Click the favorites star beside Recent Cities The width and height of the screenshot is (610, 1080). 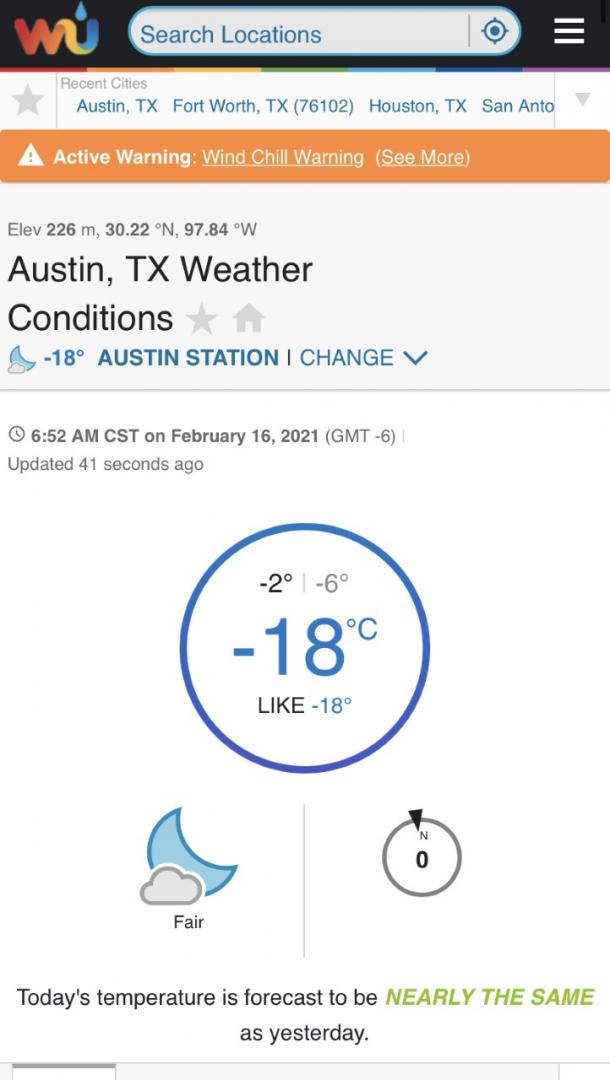(28, 100)
